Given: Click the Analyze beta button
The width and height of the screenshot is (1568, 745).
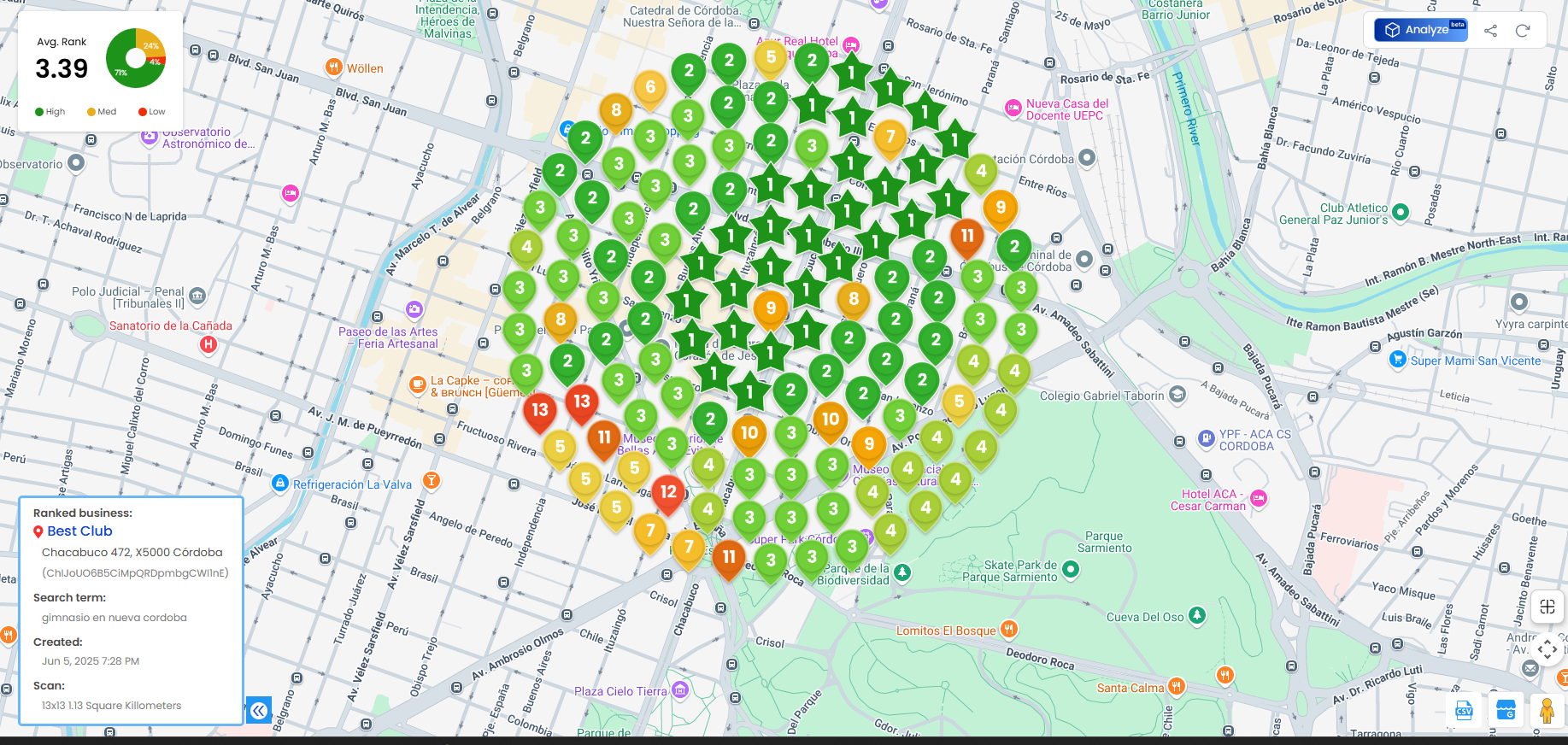Looking at the screenshot, I should click(1420, 30).
